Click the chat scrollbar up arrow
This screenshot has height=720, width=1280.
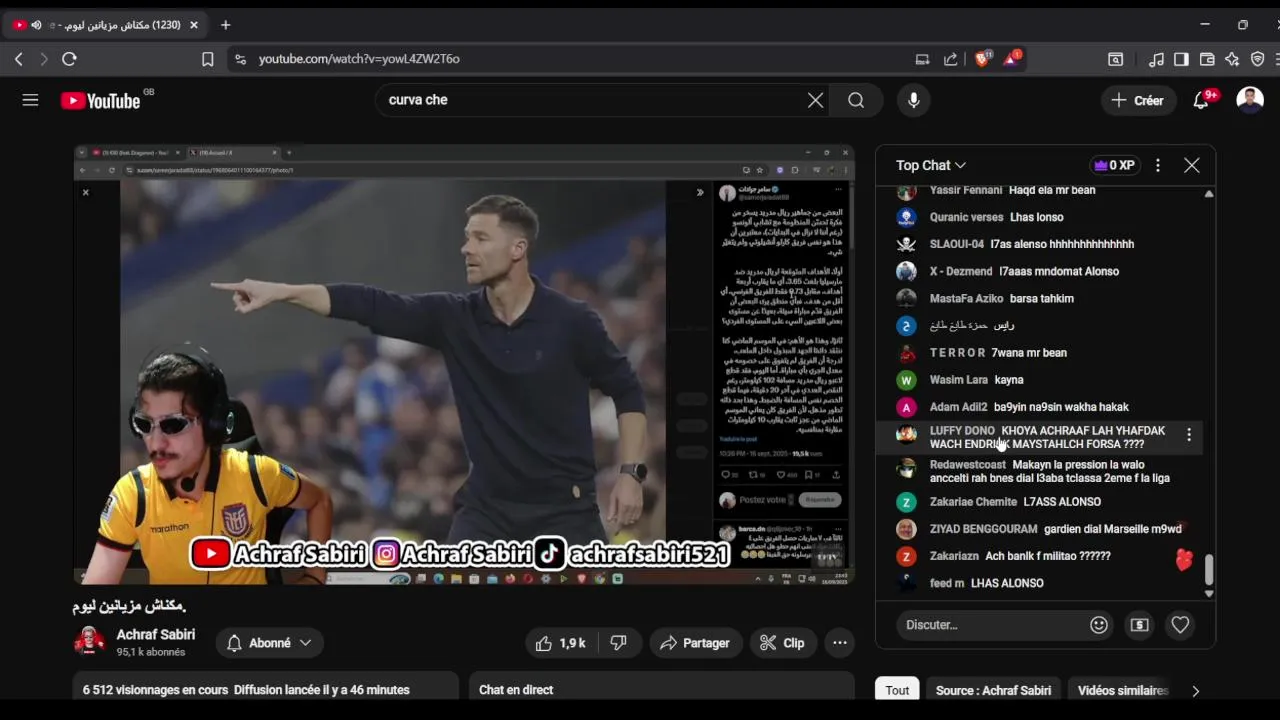[1209, 193]
